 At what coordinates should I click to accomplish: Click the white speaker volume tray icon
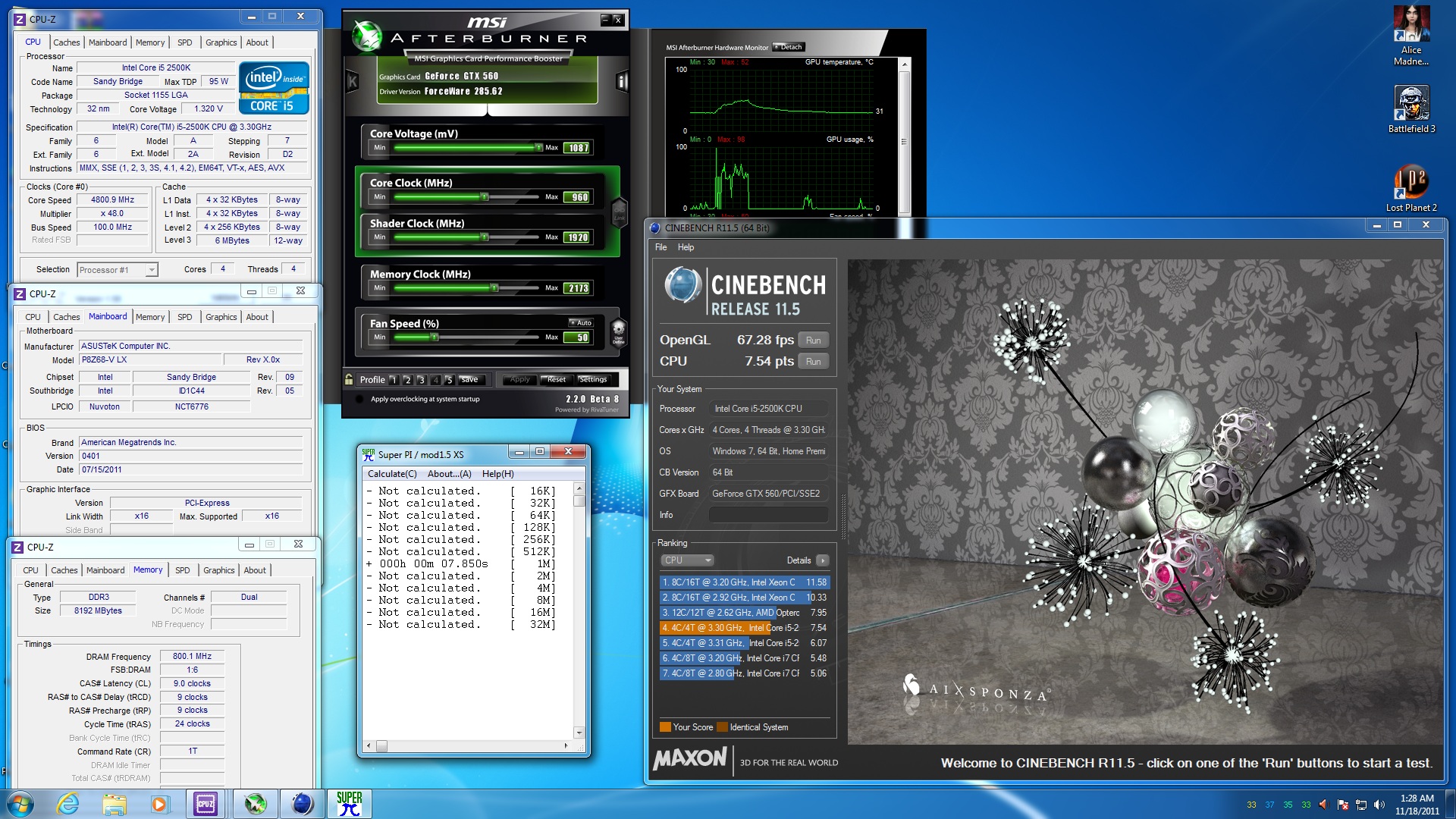coord(1379,805)
